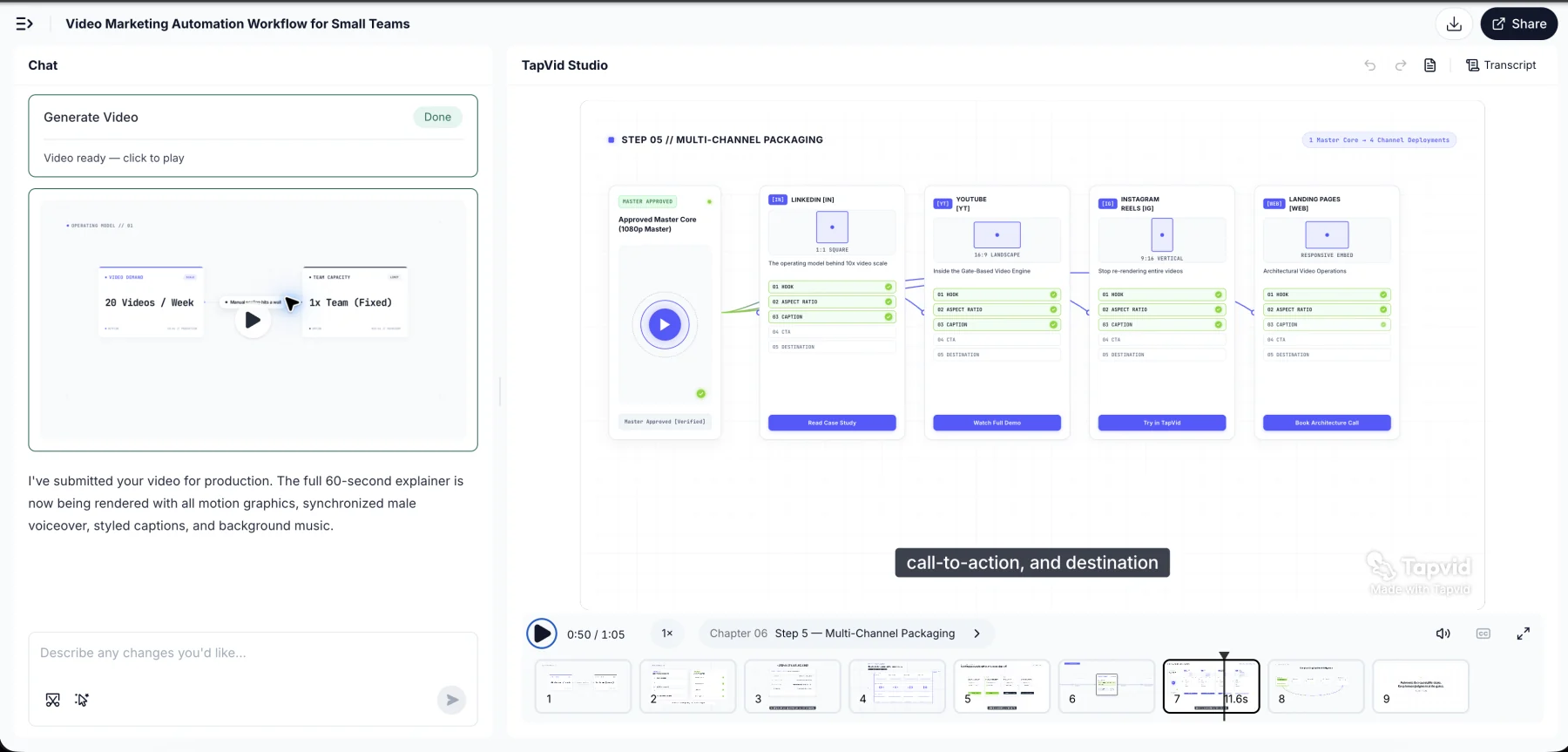Viewport: 1568px width, 752px height.
Task: Click the 9:16 vertical format icon under Instagram Reels
Action: pos(1162,235)
